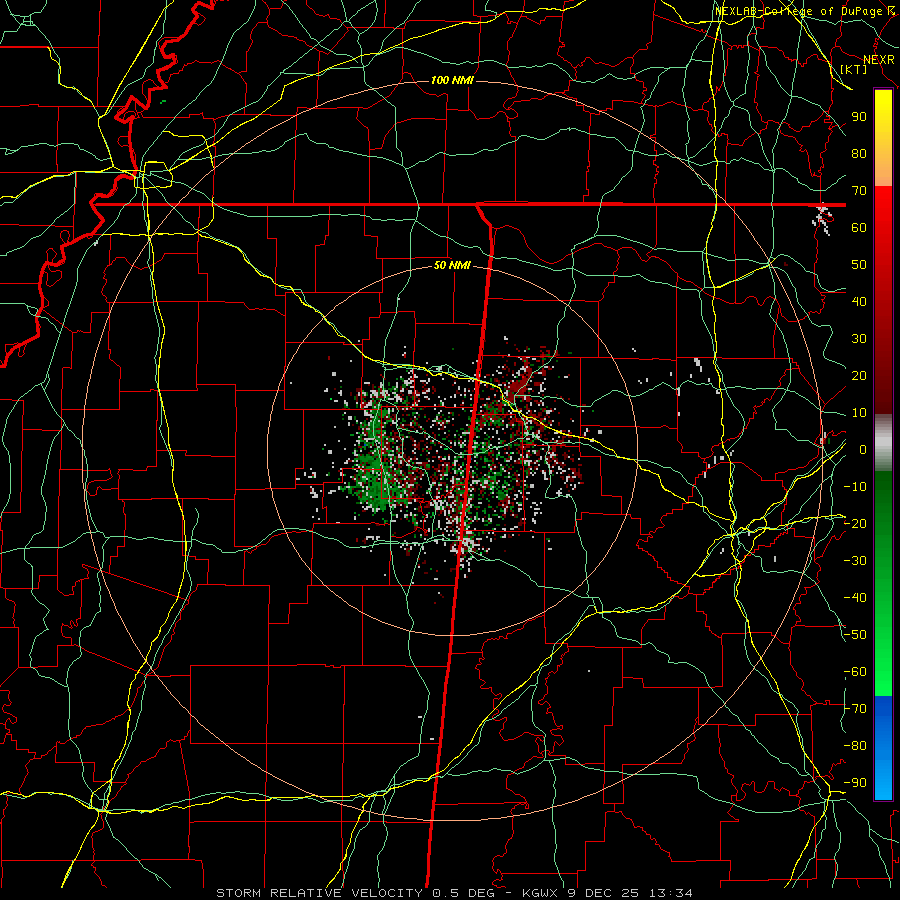This screenshot has height=900, width=900.
Task: Click the NEXR label above the scale
Action: coord(878,60)
